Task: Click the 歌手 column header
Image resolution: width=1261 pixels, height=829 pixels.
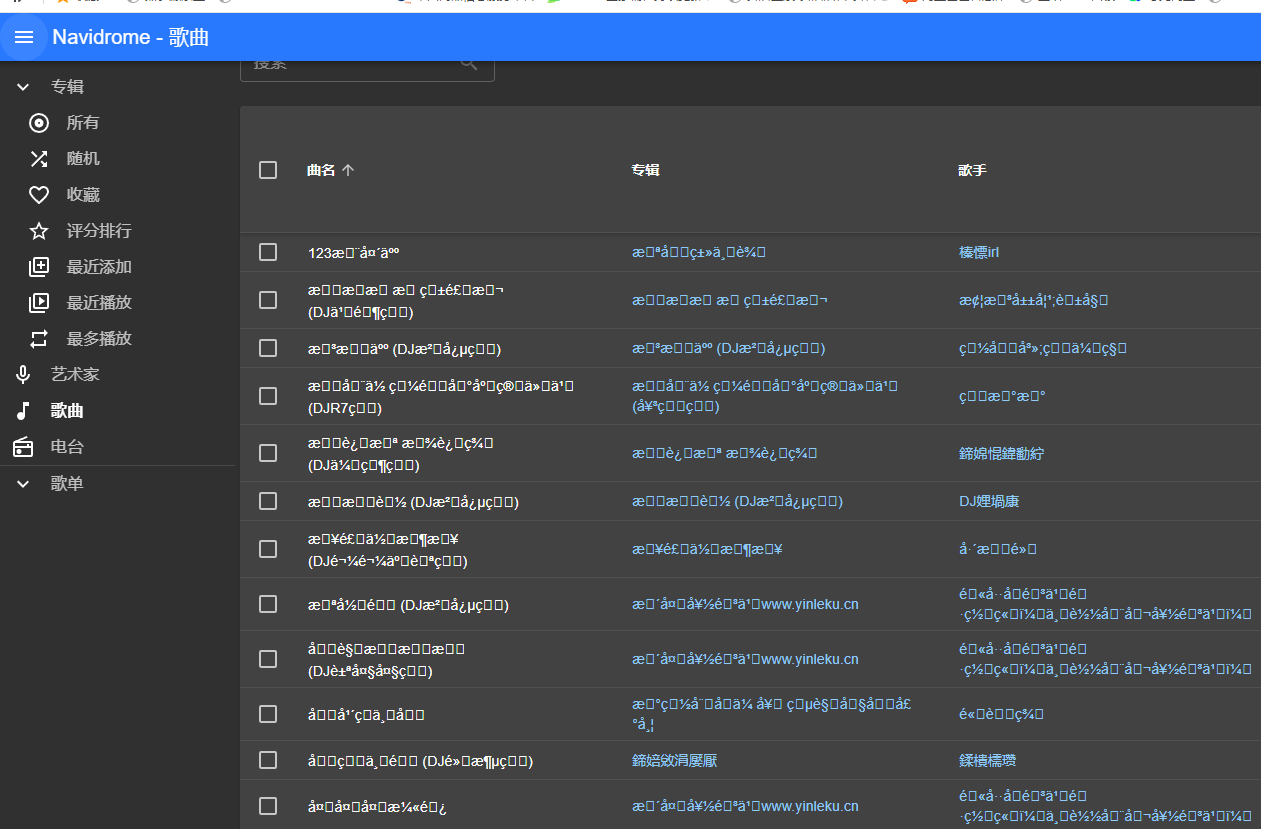Action: (x=972, y=170)
